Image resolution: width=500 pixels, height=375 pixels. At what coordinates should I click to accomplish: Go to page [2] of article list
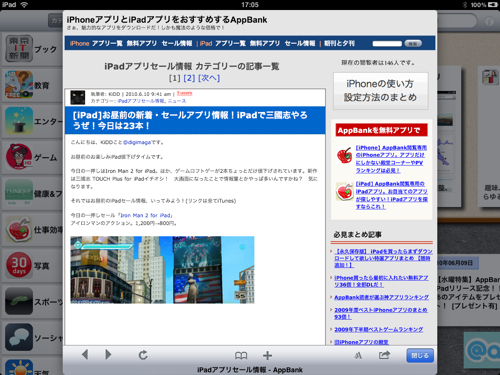pos(189,78)
